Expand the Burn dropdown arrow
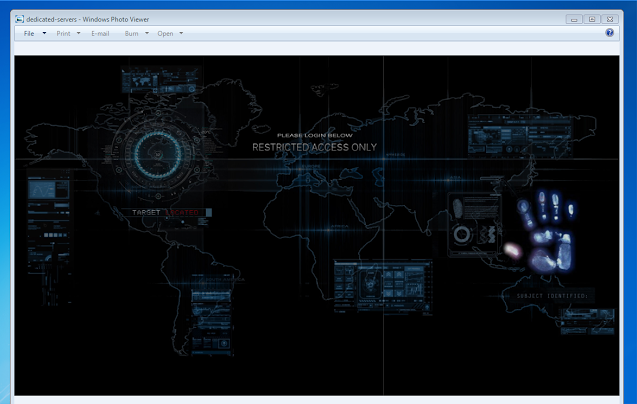This screenshot has height=404, width=637. coord(147,33)
